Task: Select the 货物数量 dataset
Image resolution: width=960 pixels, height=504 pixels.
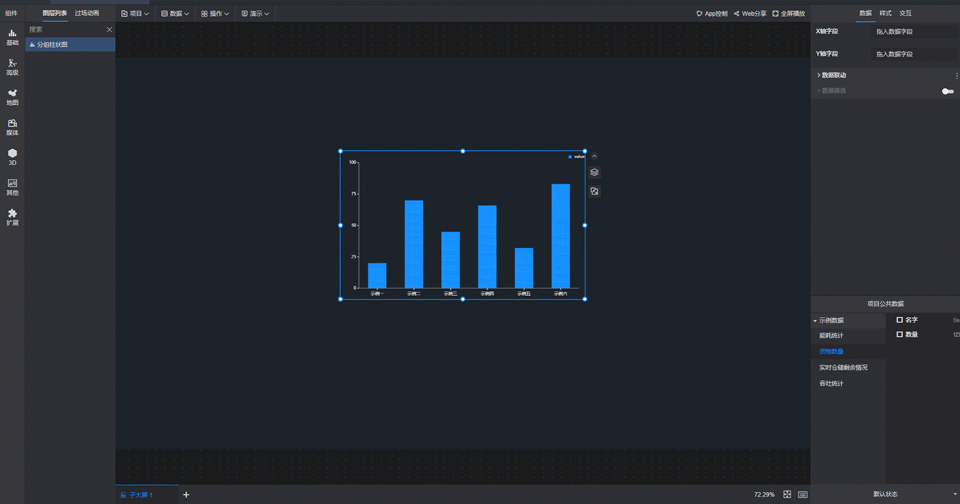Action: (831, 352)
